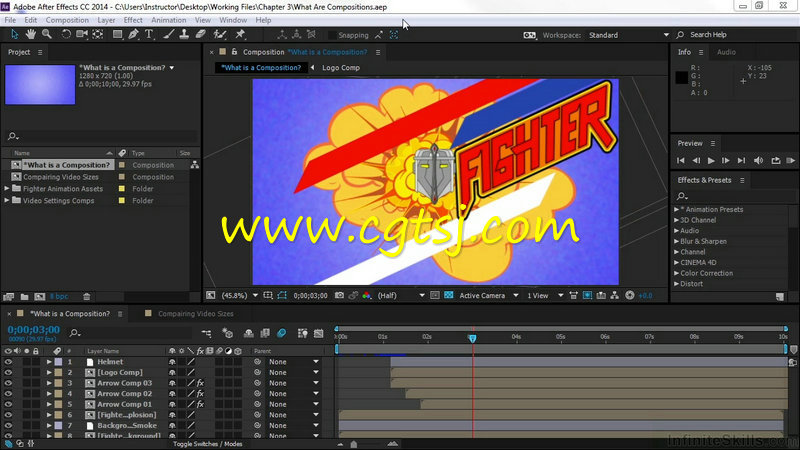The height and width of the screenshot is (450, 800).
Task: Hide the Arrow Comp 01 layer
Action: tap(8, 404)
